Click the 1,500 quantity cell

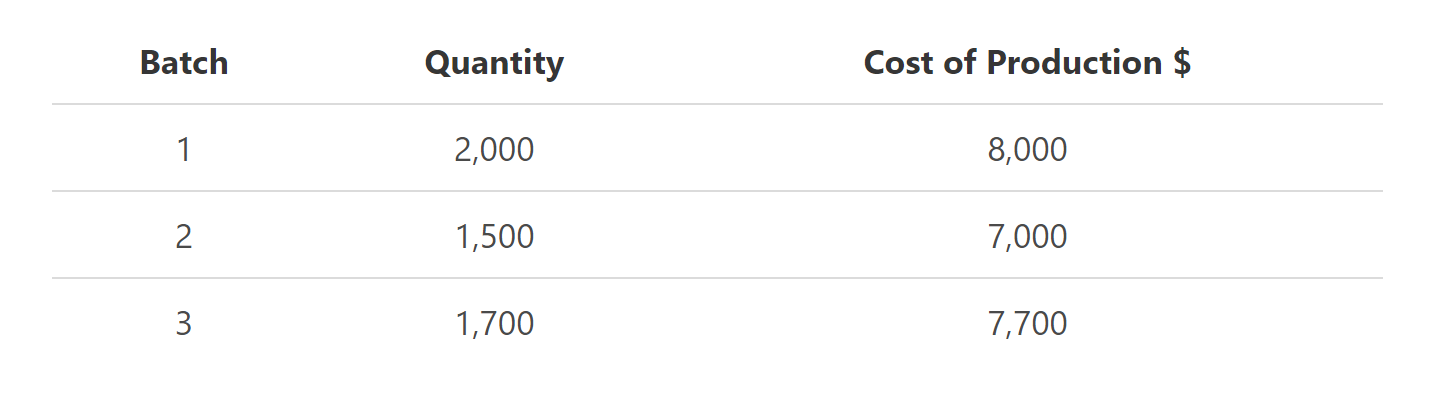pos(494,237)
